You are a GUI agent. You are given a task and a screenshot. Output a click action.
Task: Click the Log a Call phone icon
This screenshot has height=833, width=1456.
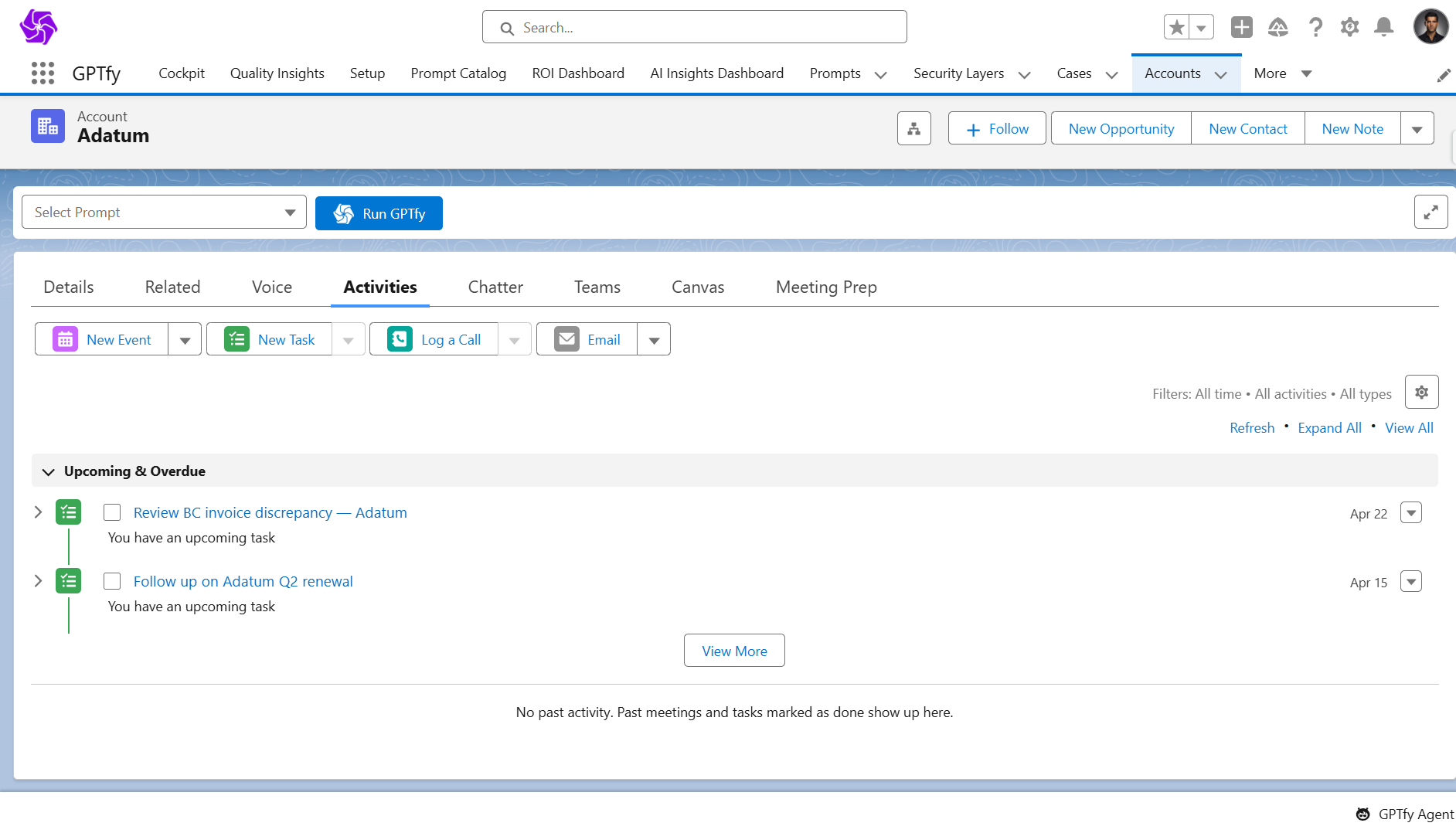[x=400, y=339]
